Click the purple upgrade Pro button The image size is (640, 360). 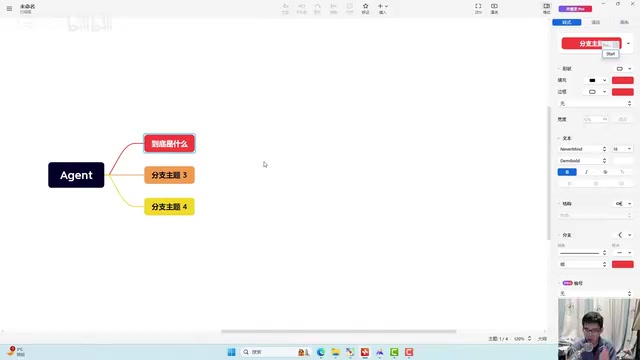pyautogui.click(x=575, y=9)
